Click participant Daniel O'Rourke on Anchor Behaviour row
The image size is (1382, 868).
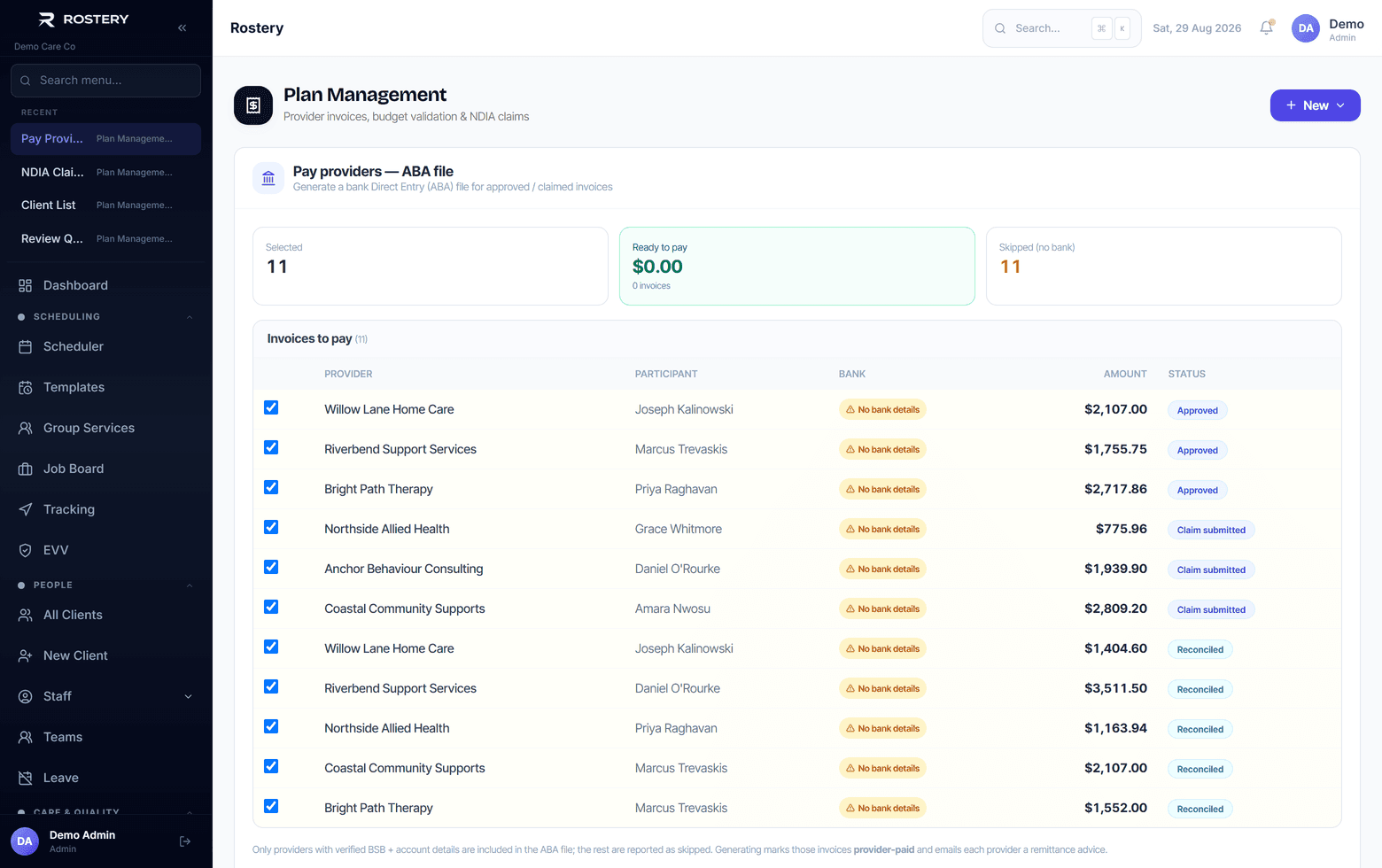[678, 569]
